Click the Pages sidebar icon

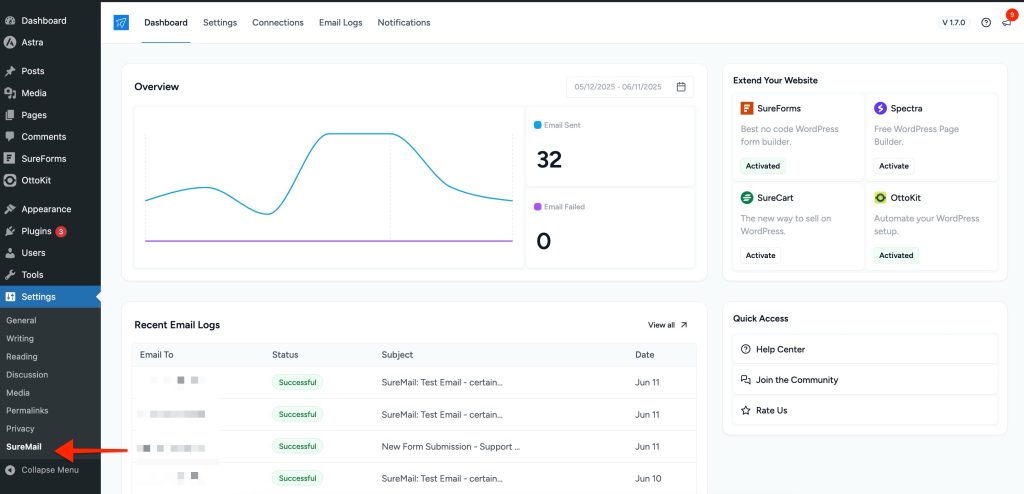pos(10,115)
